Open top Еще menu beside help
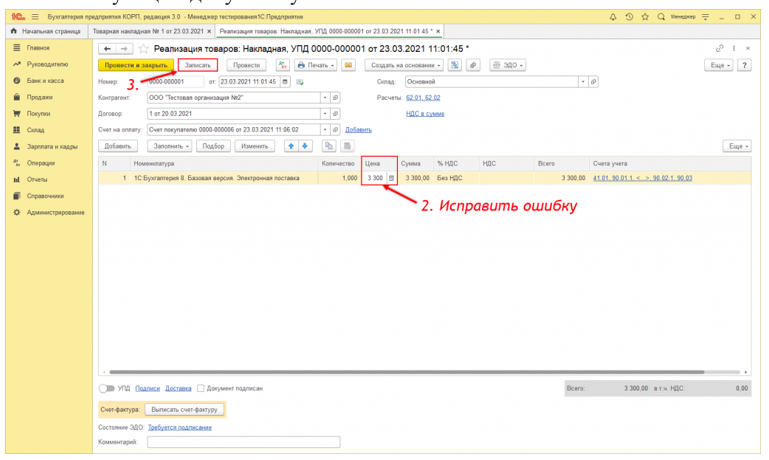The width and height of the screenshot is (769, 460). [719, 65]
